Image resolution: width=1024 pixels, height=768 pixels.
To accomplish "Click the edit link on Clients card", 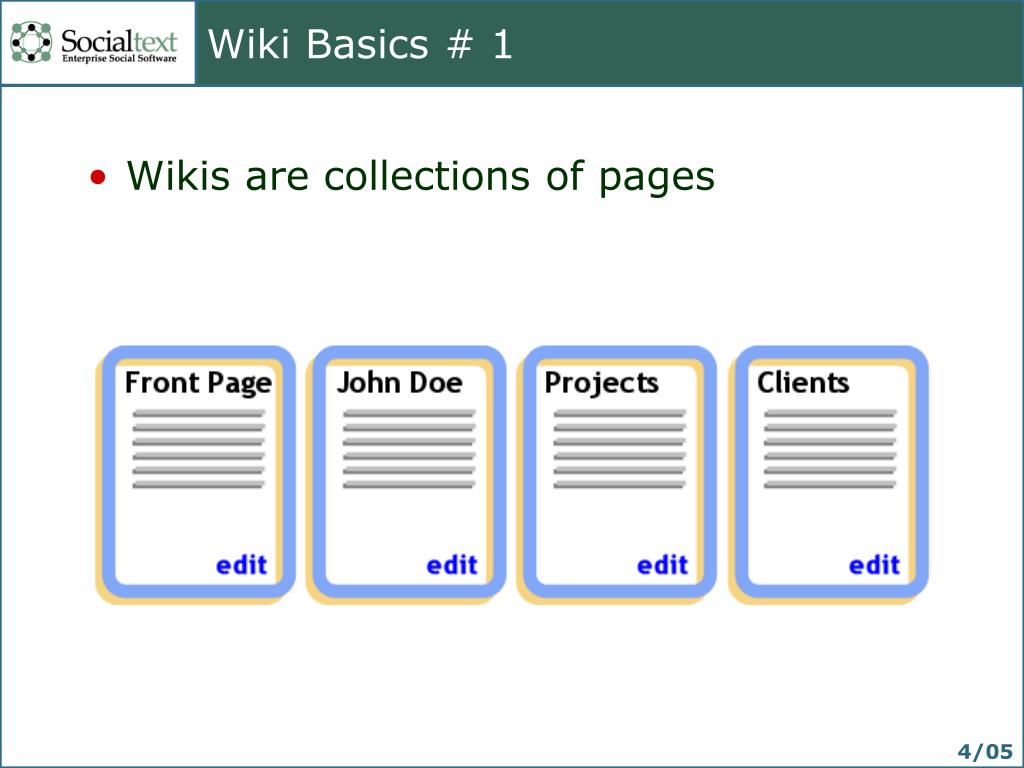I will coord(874,565).
